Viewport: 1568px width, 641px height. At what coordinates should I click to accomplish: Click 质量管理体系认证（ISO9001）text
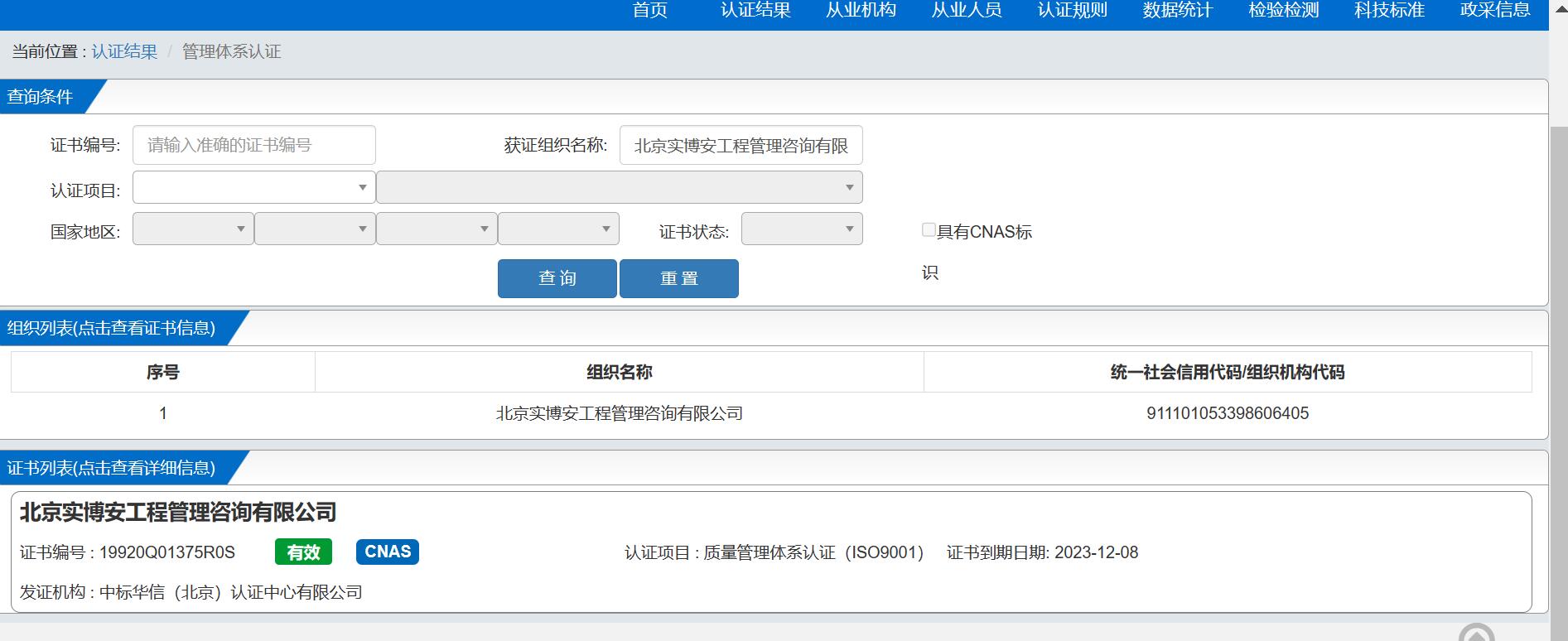click(x=814, y=552)
